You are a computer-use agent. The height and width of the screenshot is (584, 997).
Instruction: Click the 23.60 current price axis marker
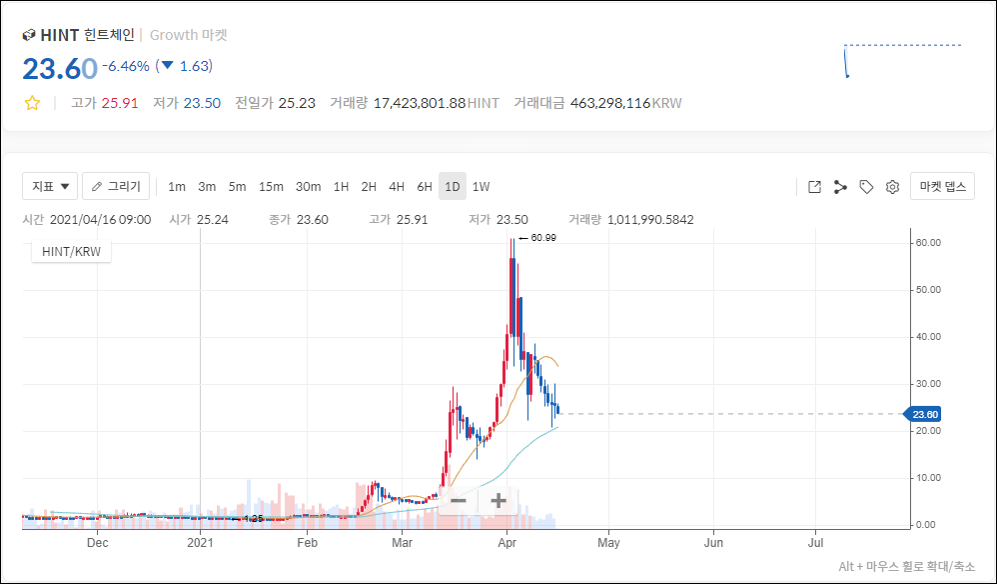[x=921, y=414]
